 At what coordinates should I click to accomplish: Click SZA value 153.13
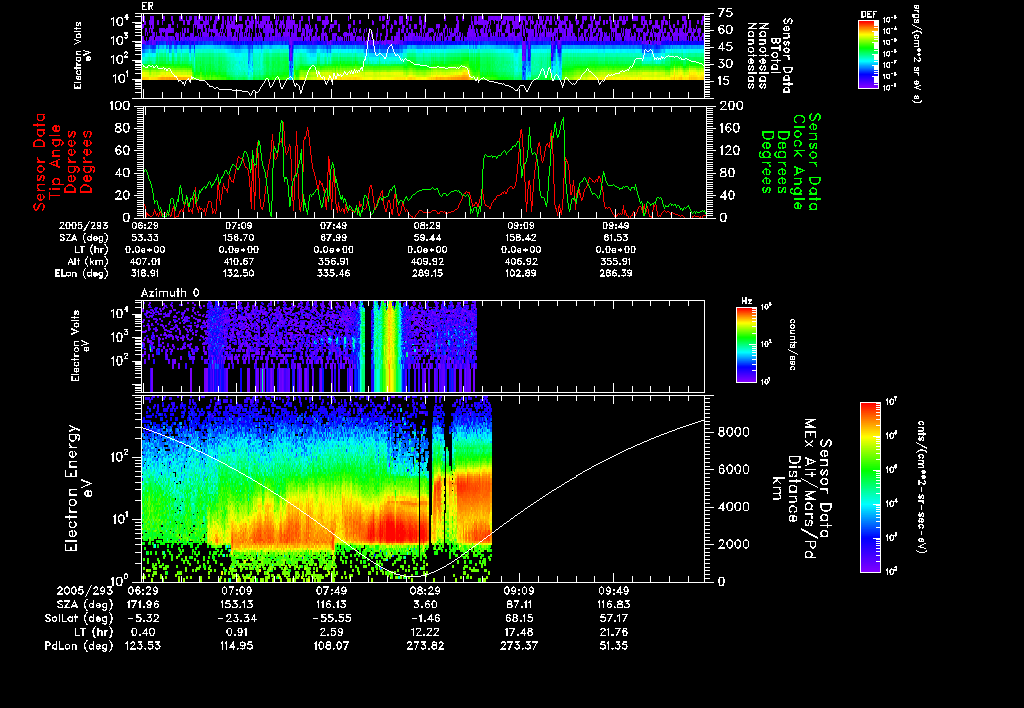click(x=237, y=604)
